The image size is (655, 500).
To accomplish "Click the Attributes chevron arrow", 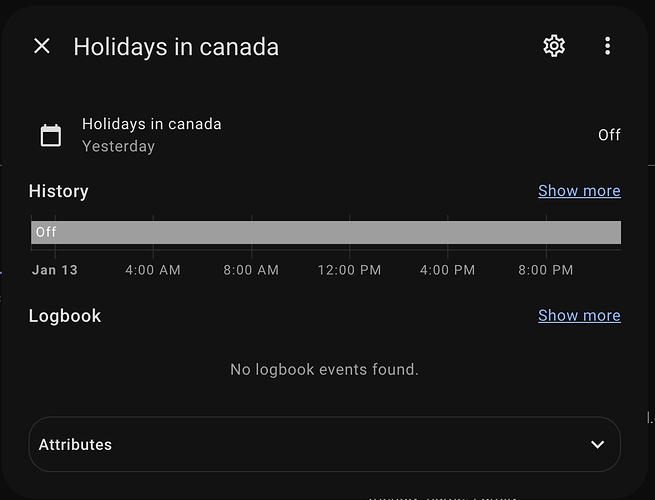I will pyautogui.click(x=597, y=444).
